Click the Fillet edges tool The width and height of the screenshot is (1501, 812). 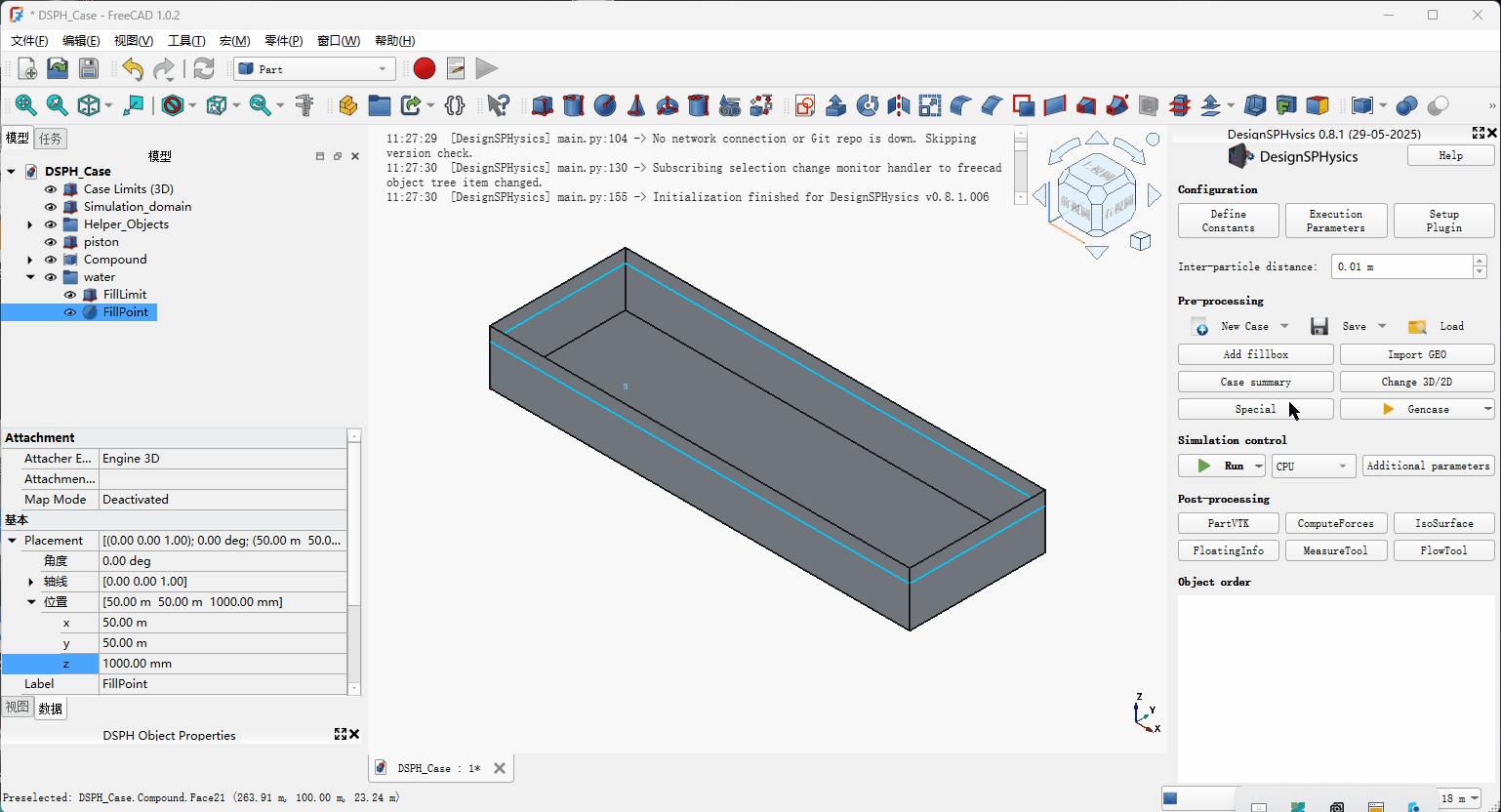click(961, 105)
